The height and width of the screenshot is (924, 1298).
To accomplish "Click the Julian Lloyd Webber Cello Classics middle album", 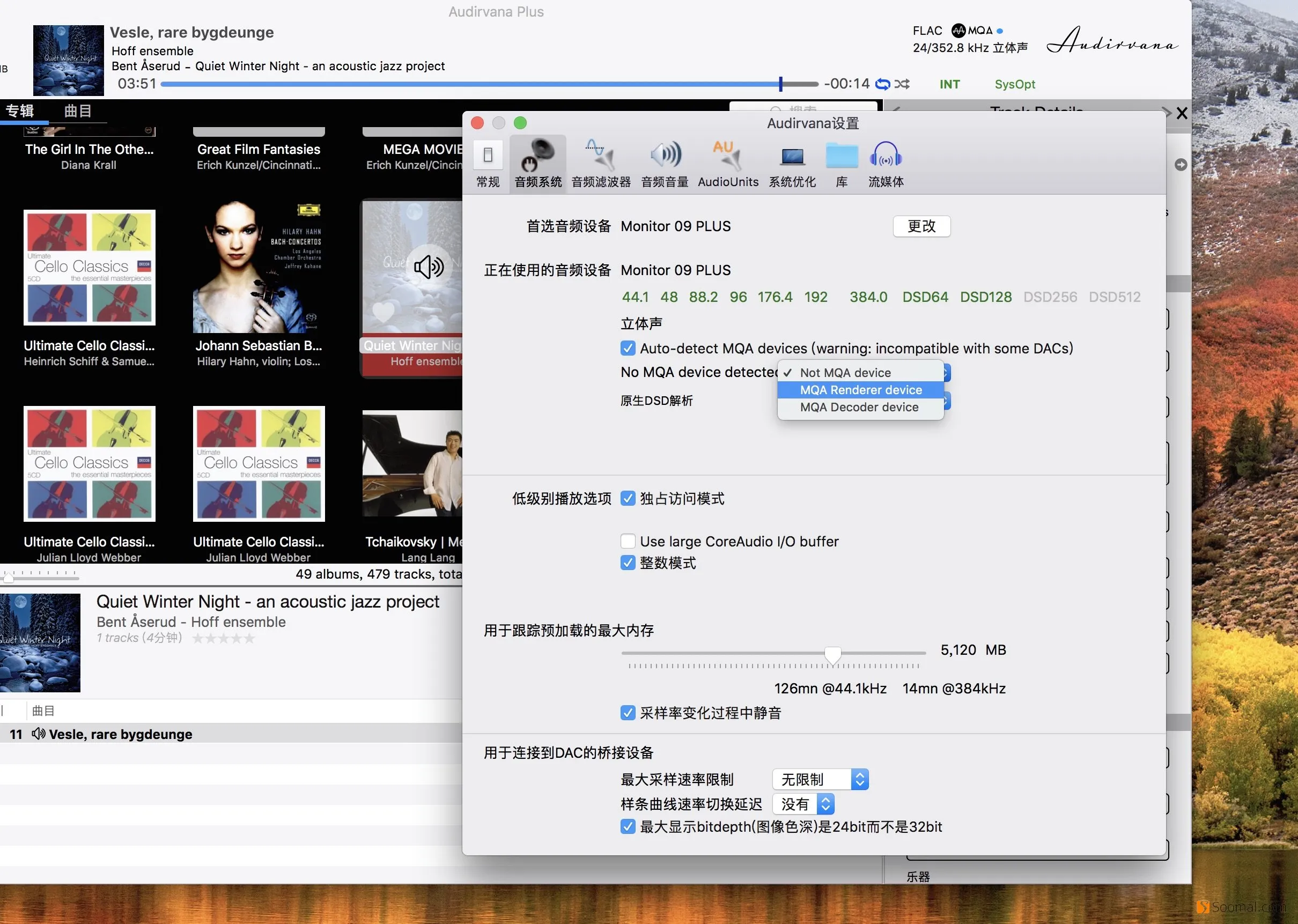I will pyautogui.click(x=259, y=464).
